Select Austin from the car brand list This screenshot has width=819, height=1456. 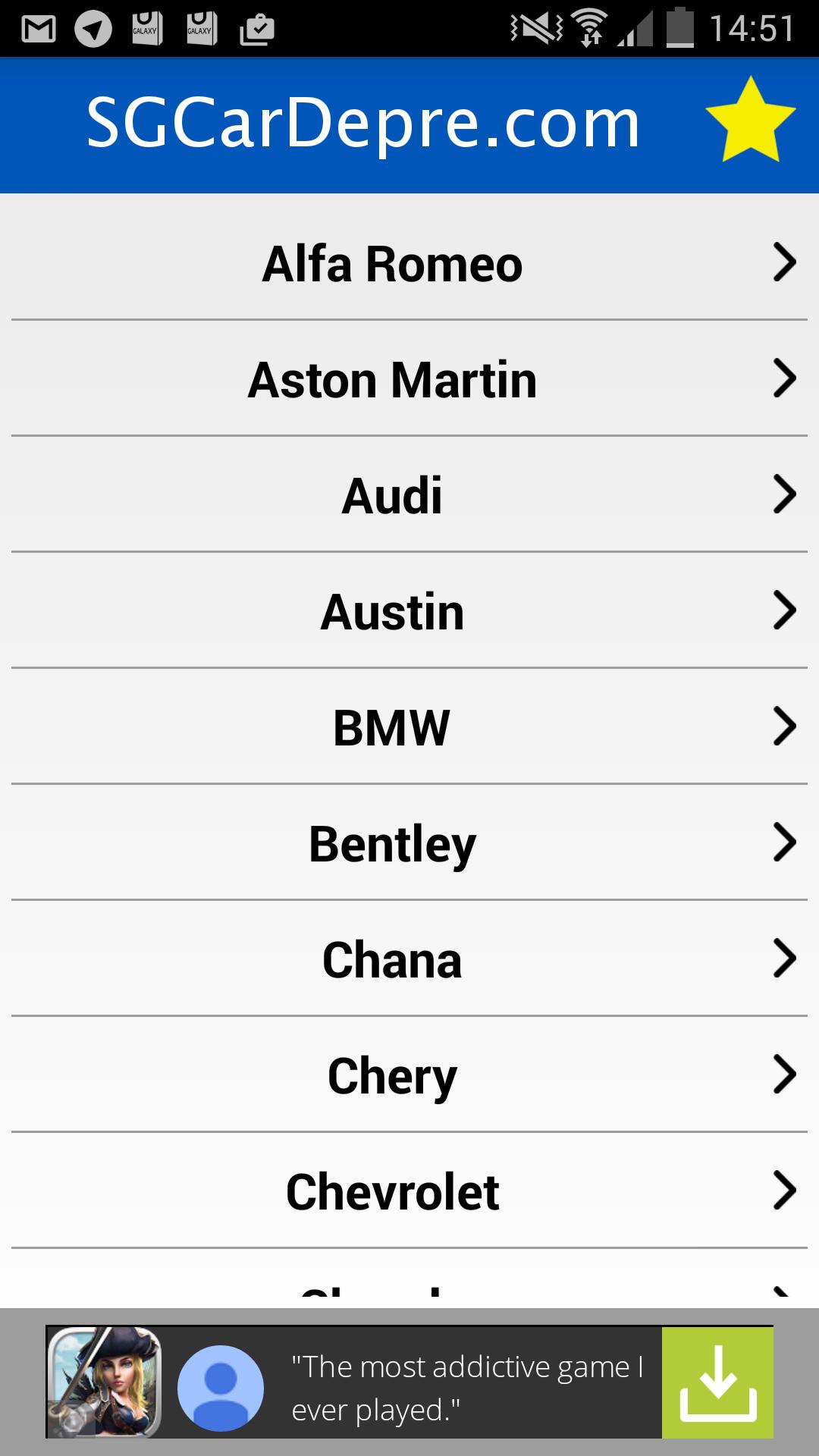click(392, 611)
